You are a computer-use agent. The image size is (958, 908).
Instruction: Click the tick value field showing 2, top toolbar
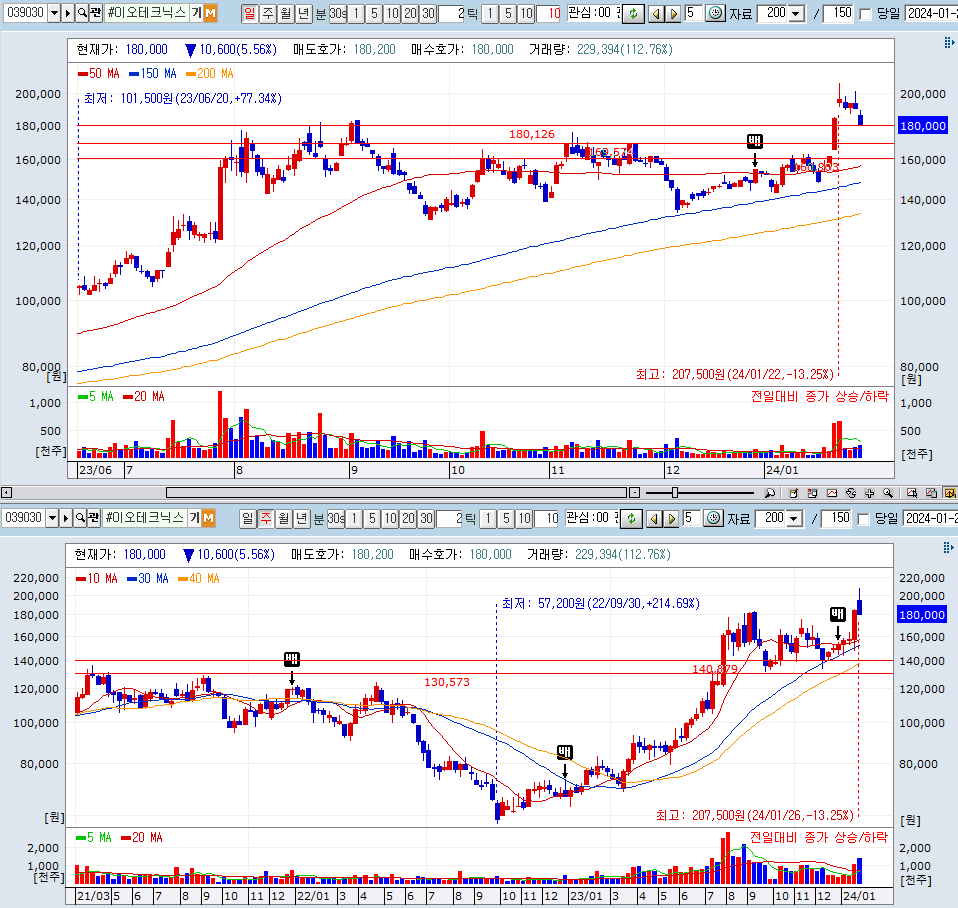click(x=452, y=13)
